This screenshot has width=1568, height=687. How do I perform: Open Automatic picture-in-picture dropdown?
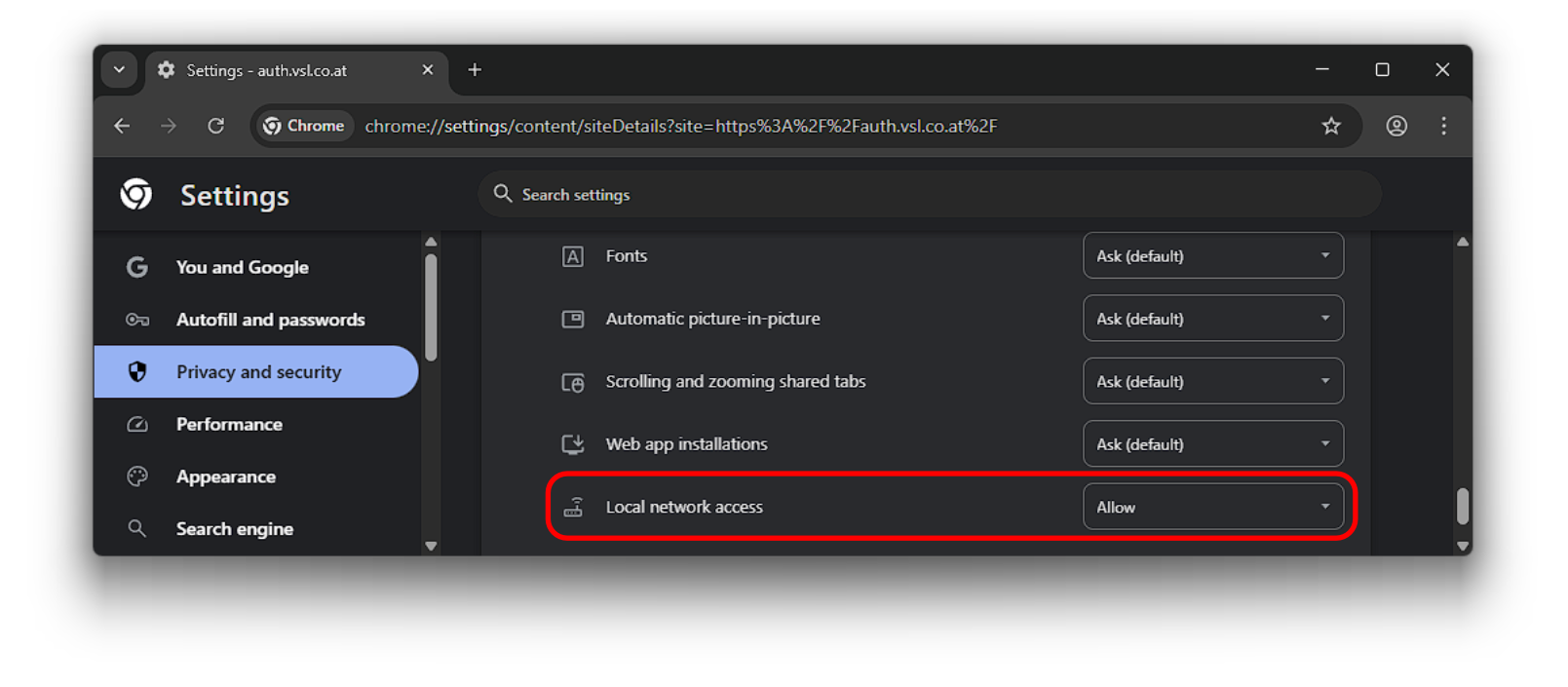[1212, 319]
